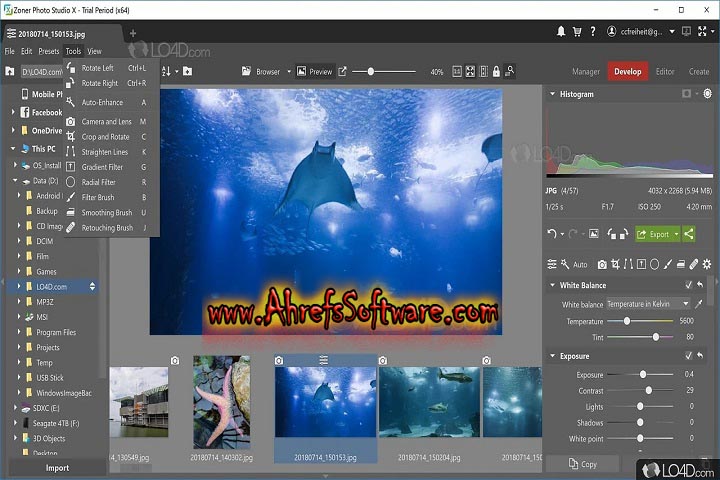Toggle the Preview mode button
The width and height of the screenshot is (720, 480).
tap(314, 72)
